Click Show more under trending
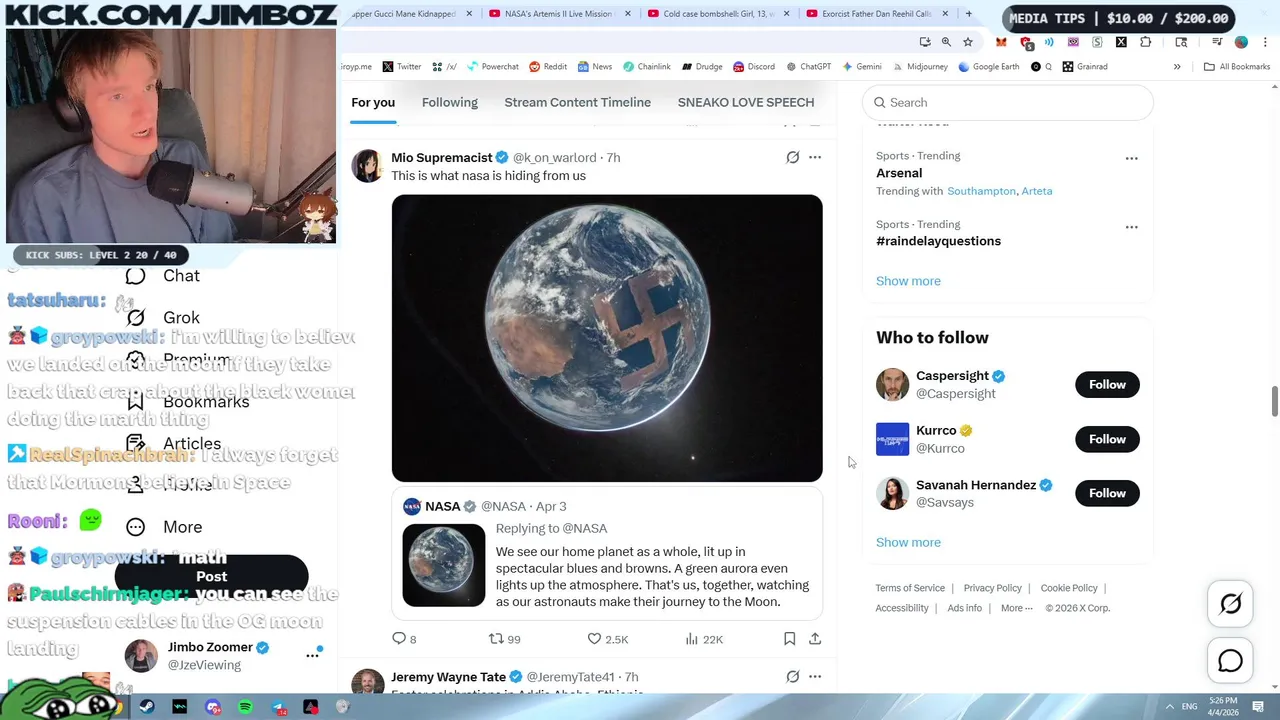 coord(908,281)
